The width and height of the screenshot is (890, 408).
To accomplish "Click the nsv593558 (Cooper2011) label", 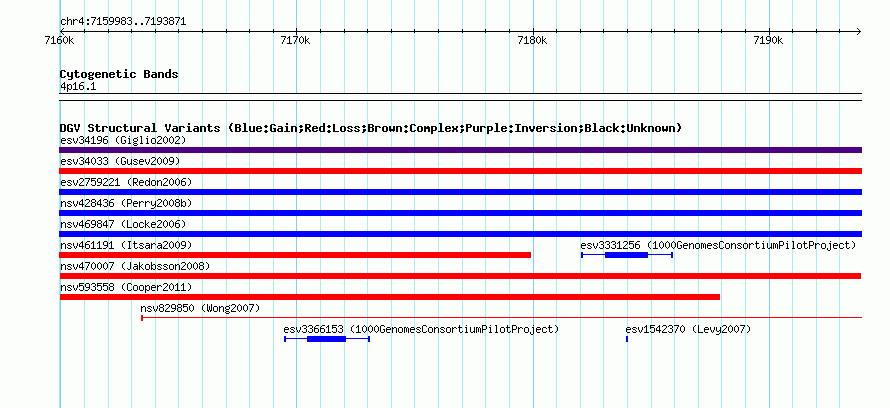I will pos(126,287).
